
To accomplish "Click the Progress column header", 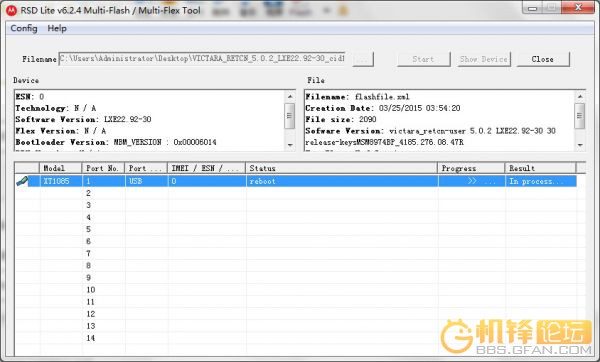I will (471, 168).
